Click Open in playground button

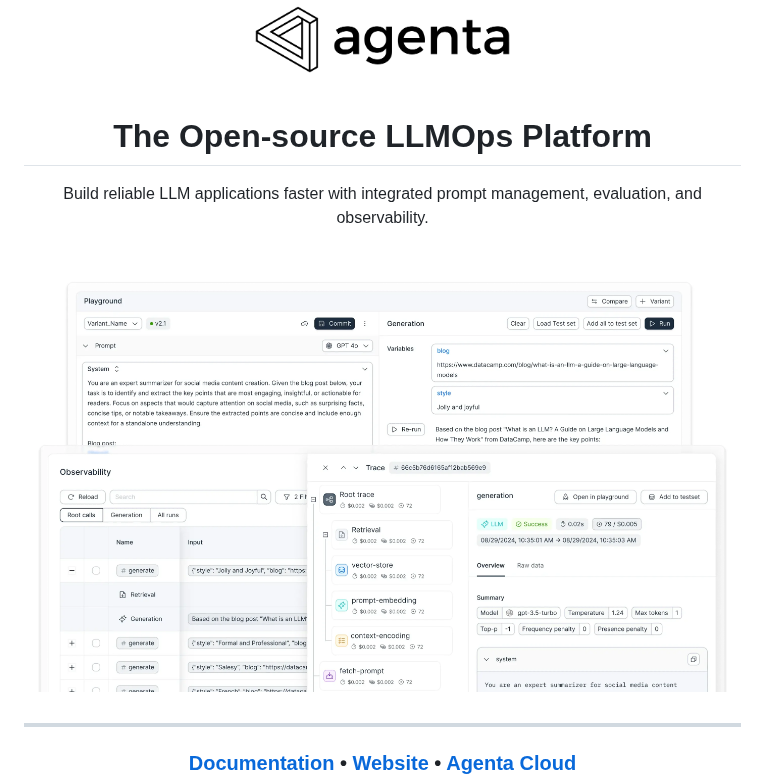click(x=595, y=497)
